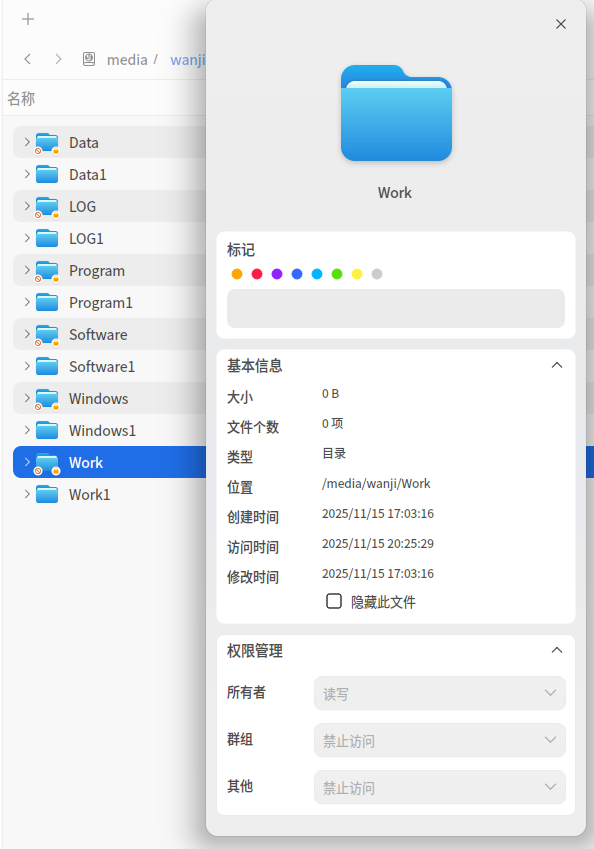Select the Work1 folder name

pyautogui.click(x=89, y=494)
